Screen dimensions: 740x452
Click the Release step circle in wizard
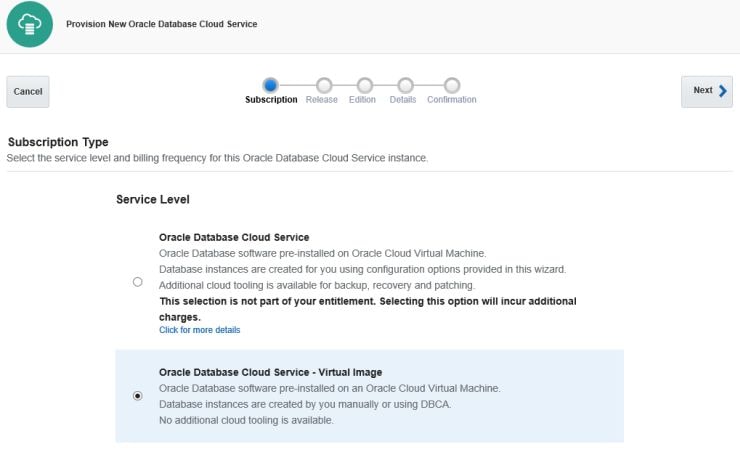point(323,85)
